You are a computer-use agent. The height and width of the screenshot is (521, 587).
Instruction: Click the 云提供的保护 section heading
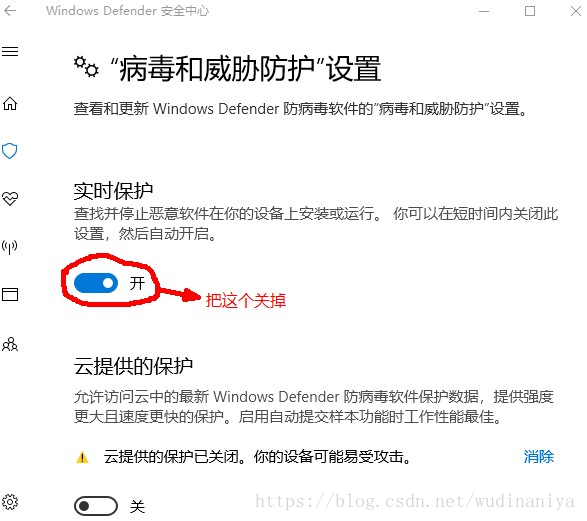(133, 366)
